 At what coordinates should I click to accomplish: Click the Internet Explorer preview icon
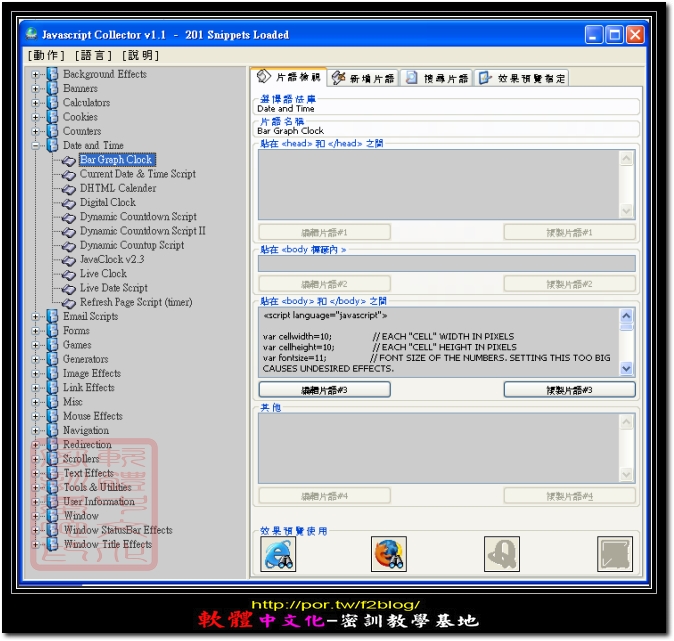[278, 554]
